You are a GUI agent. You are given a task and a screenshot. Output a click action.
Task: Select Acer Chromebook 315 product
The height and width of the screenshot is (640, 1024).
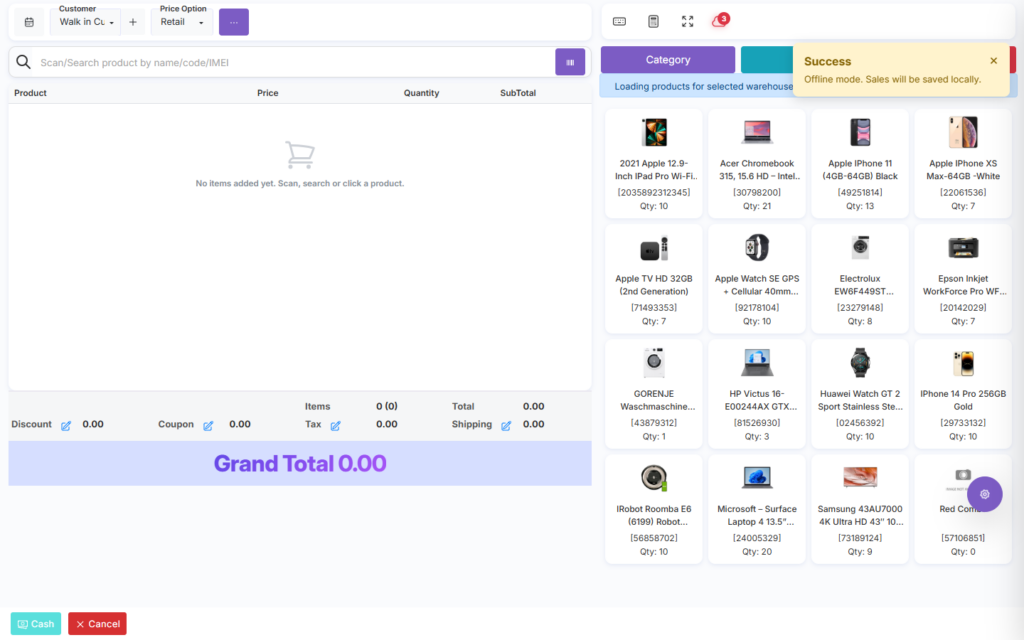tap(757, 163)
